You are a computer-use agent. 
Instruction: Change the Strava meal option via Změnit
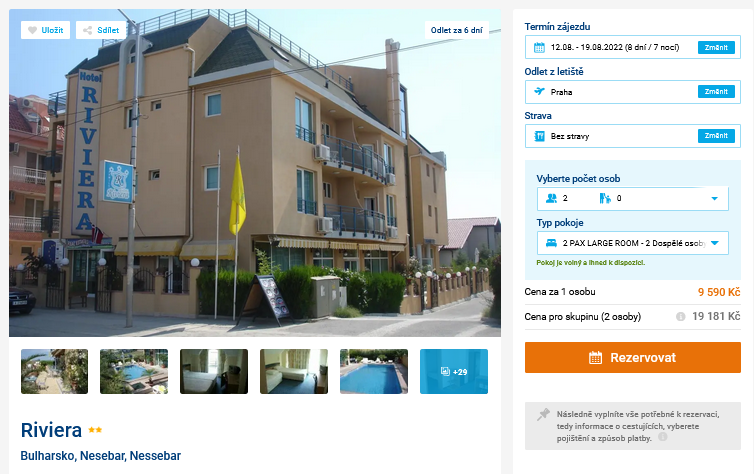(x=716, y=136)
